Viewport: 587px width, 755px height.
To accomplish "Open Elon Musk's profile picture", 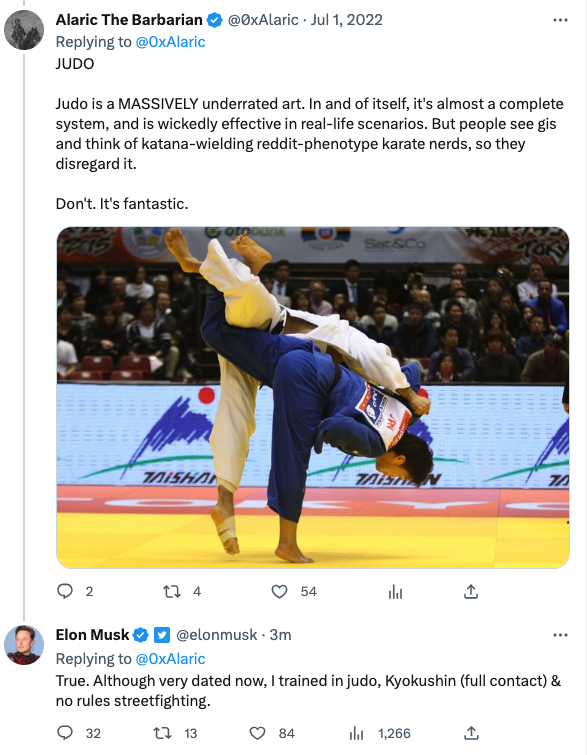I will click(x=24, y=645).
